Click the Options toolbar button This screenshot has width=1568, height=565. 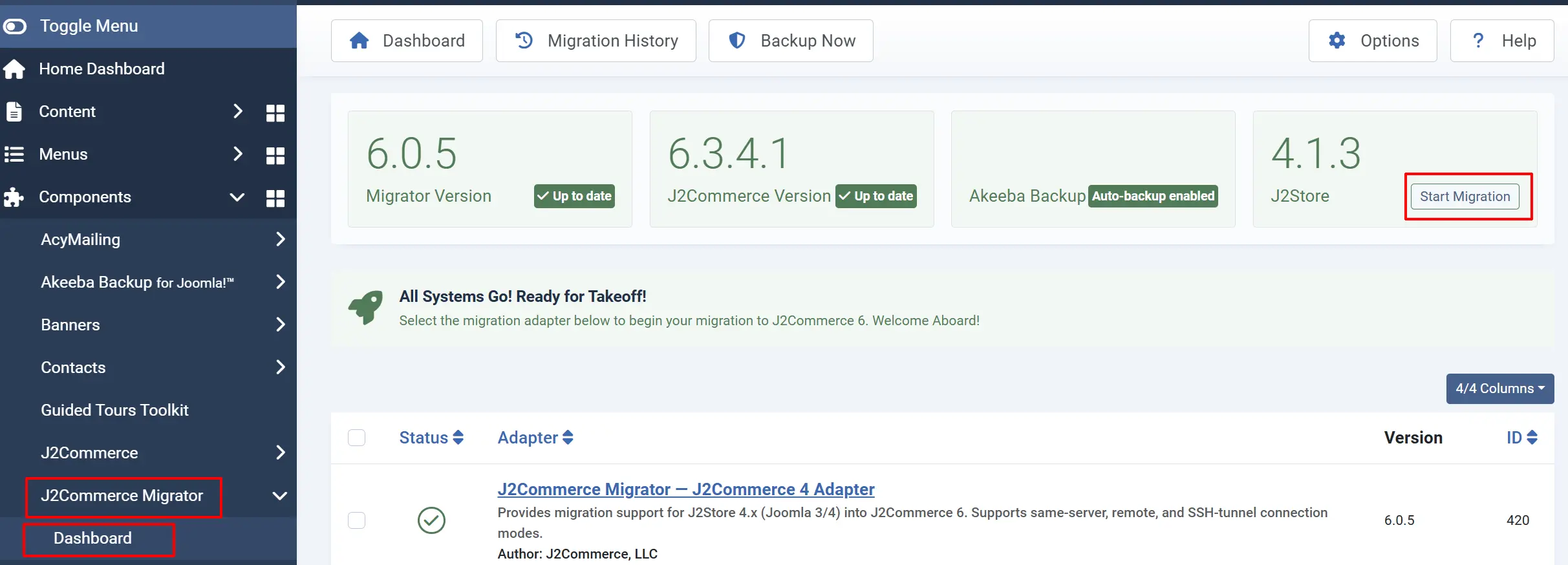point(1373,41)
